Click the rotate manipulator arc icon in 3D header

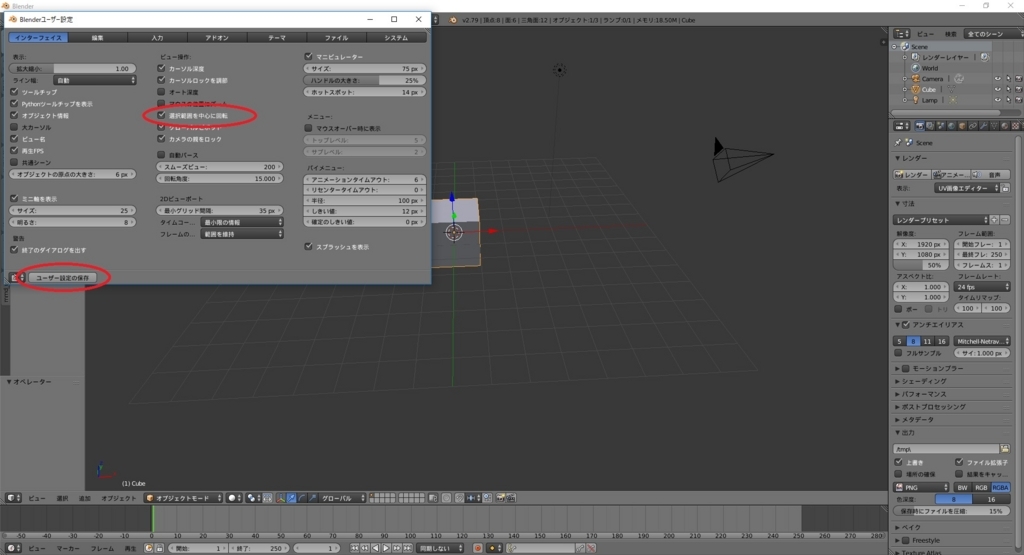click(302, 498)
